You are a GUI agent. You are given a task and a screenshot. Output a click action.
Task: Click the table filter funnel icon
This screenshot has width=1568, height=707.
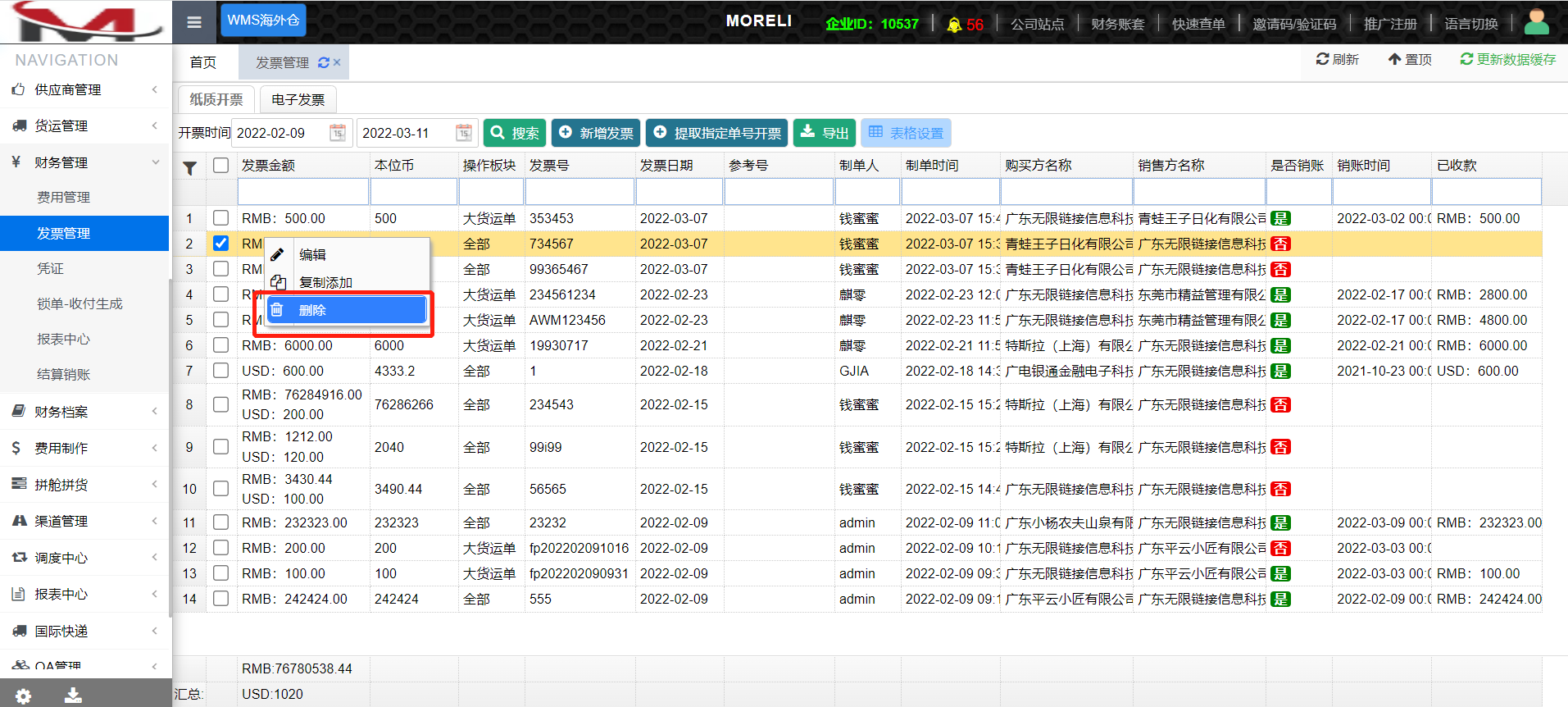pyautogui.click(x=189, y=168)
